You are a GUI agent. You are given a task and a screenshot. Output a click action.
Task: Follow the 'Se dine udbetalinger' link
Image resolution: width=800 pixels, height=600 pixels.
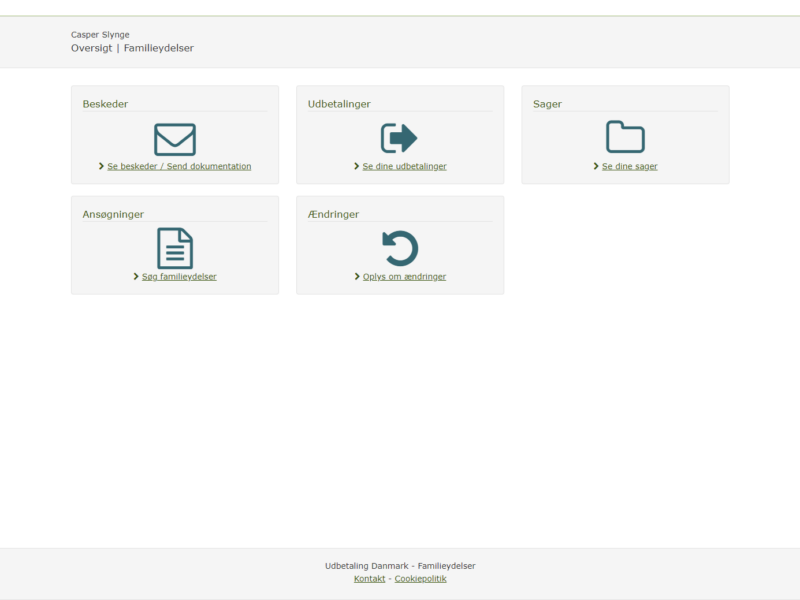[404, 167]
